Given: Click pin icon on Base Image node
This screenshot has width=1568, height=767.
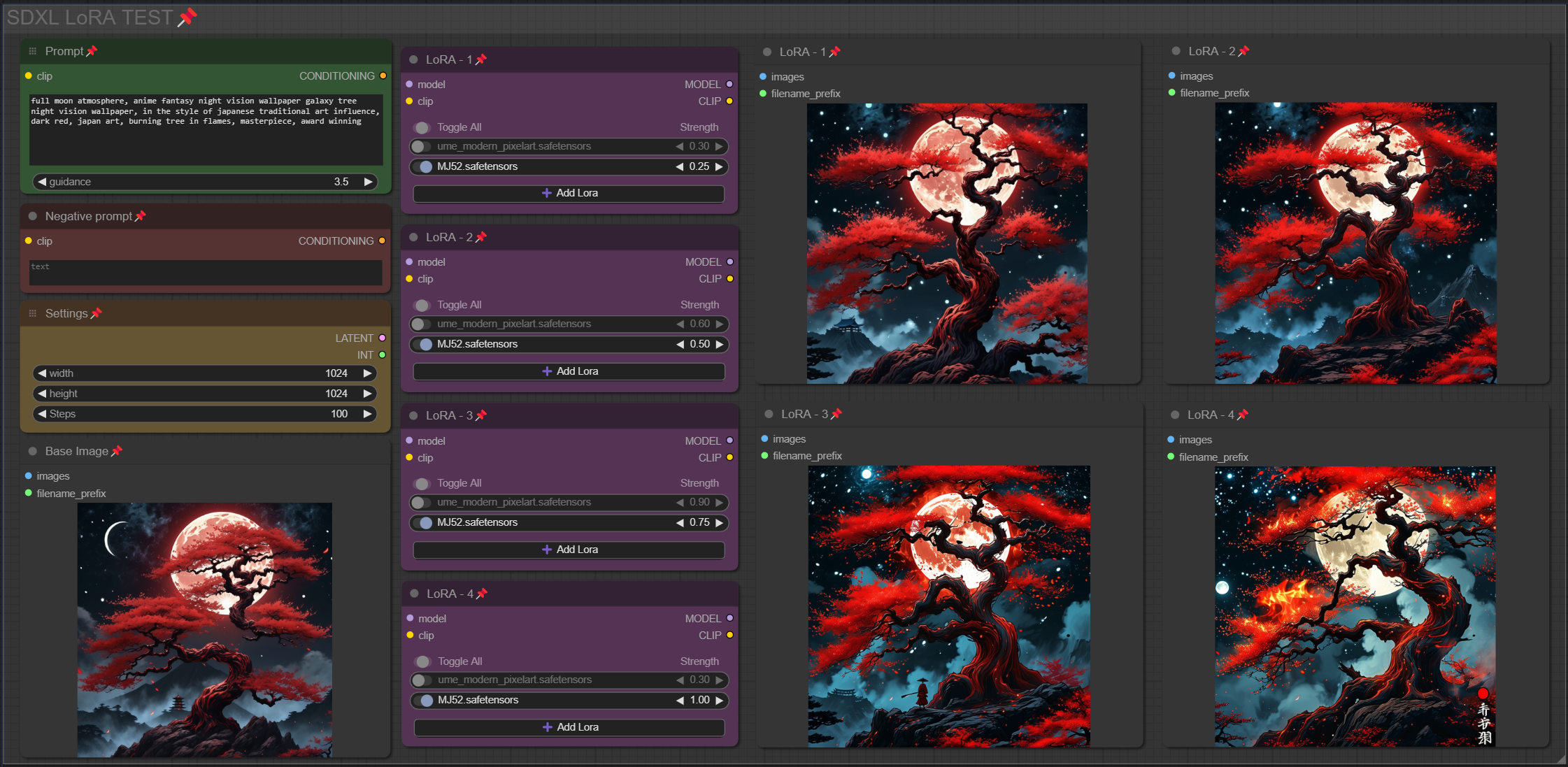Looking at the screenshot, I should pos(117,451).
